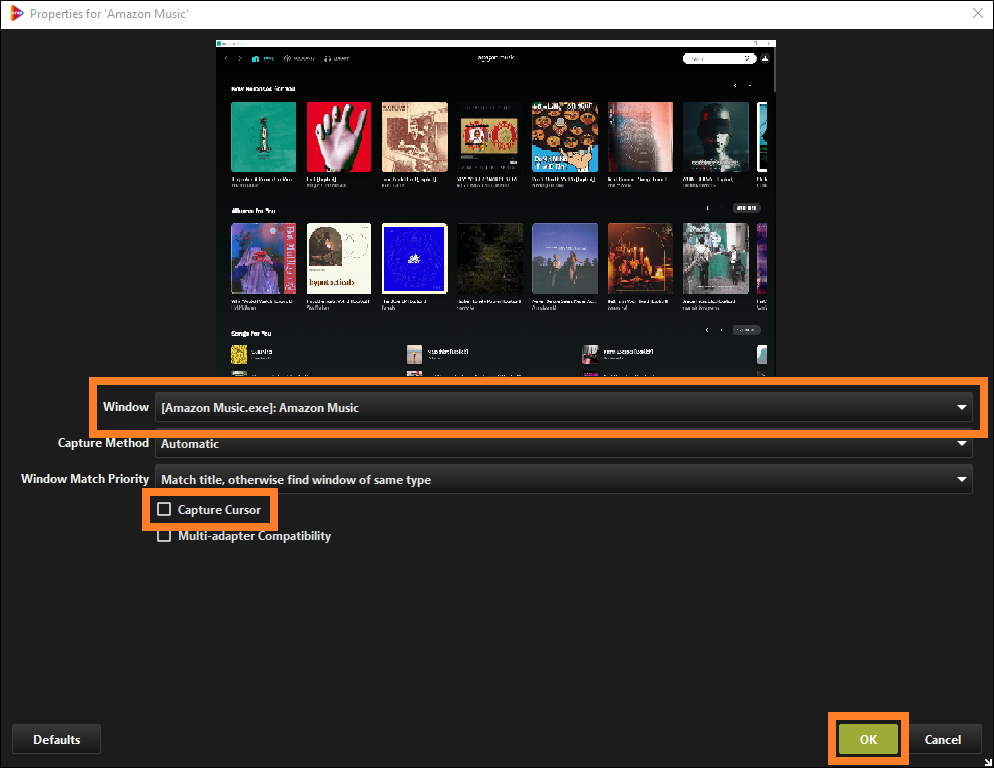Screen dimensions: 994x768
Task: Click the teal album cover in preview
Action: pos(263,137)
